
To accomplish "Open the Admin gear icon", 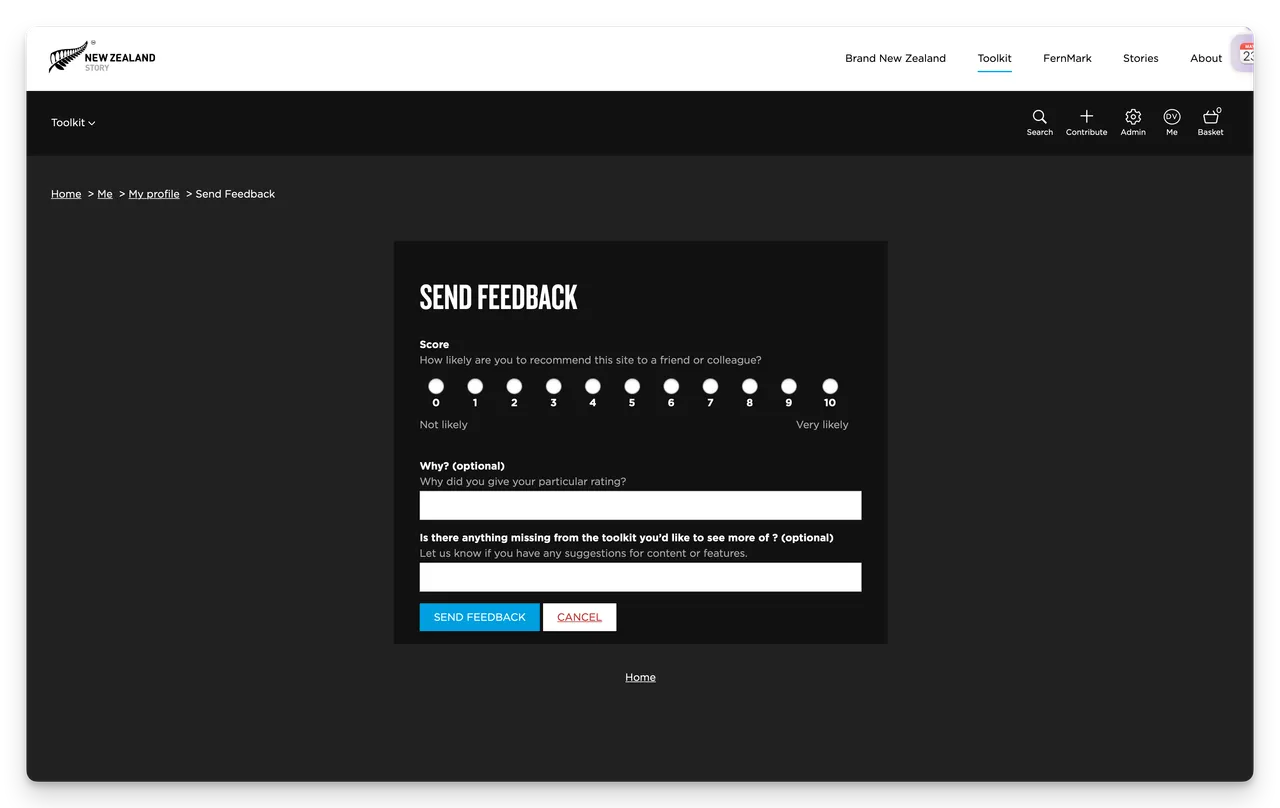I will coord(1133,118).
